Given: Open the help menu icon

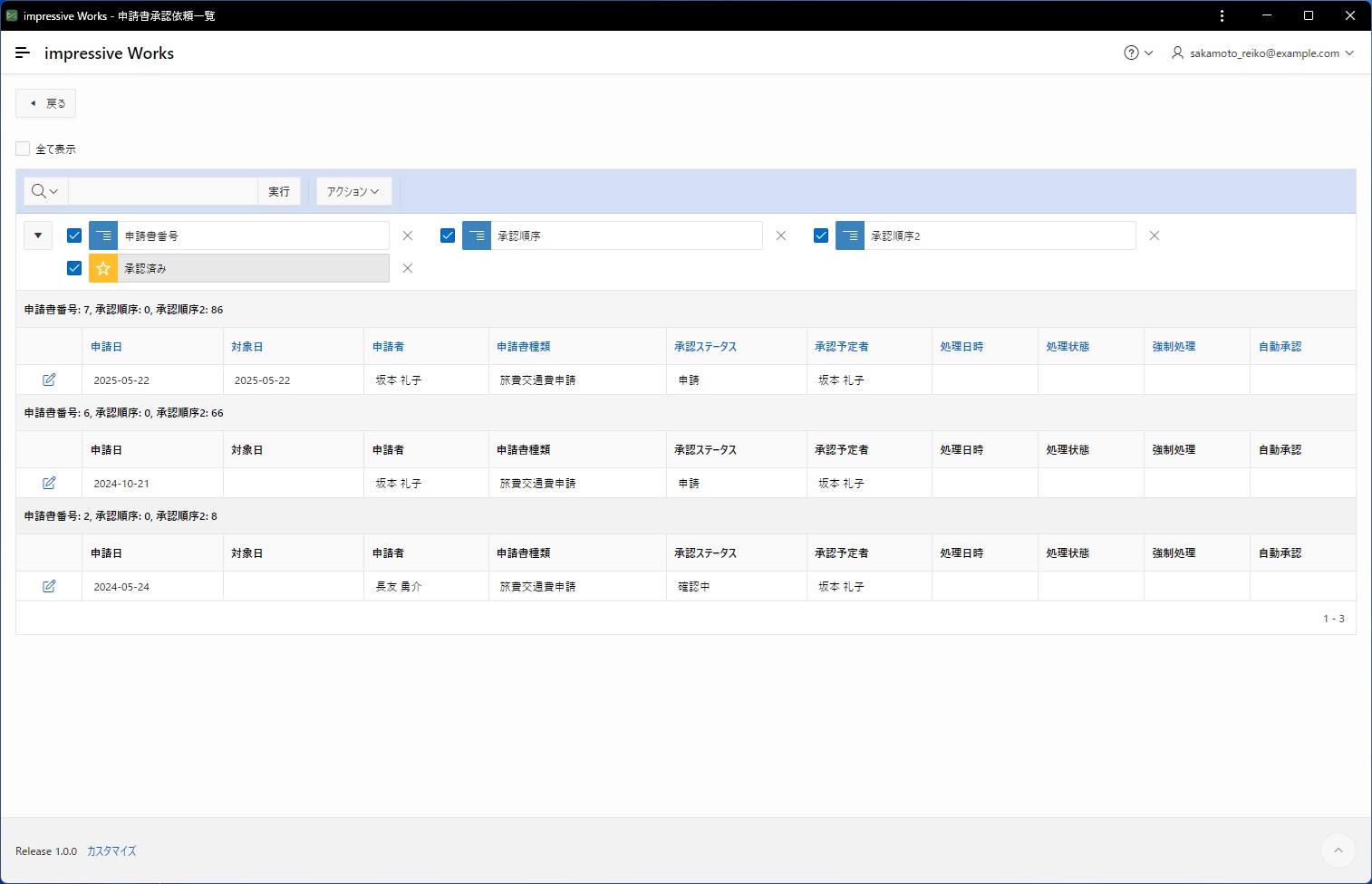Looking at the screenshot, I should point(1137,53).
